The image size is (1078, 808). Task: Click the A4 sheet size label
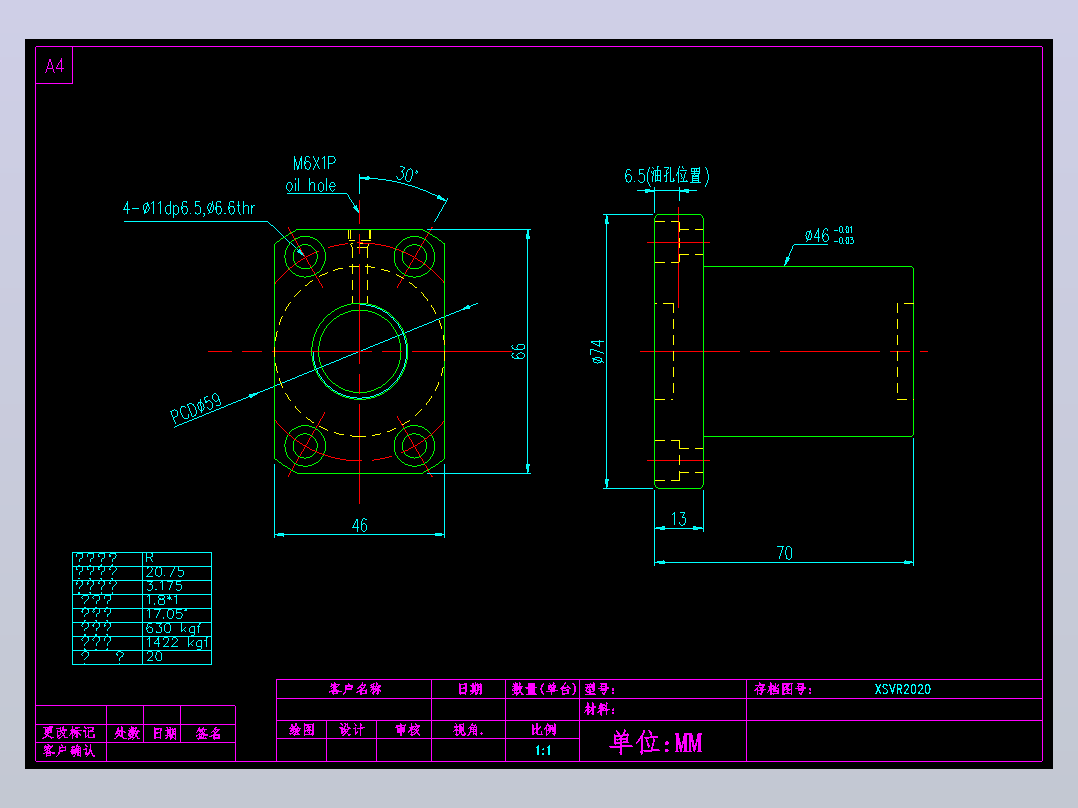pyautogui.click(x=54, y=66)
